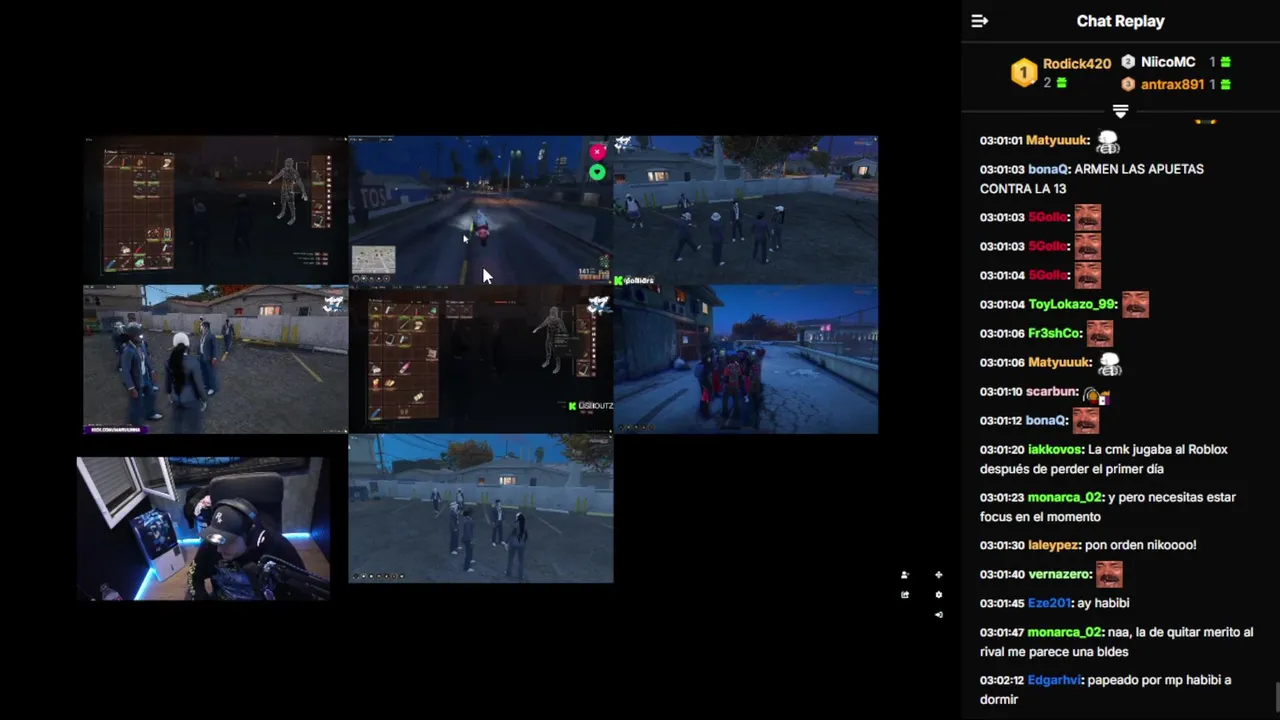Click the logo emblem on the top-right stream tile
This screenshot has height=720, width=1280.
[623, 145]
